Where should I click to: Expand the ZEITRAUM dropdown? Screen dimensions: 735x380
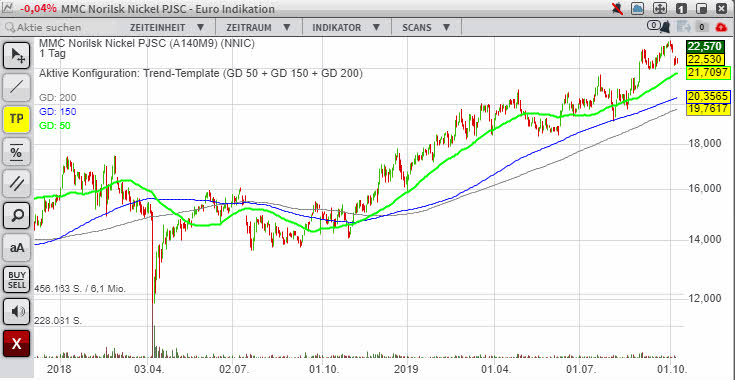259,28
